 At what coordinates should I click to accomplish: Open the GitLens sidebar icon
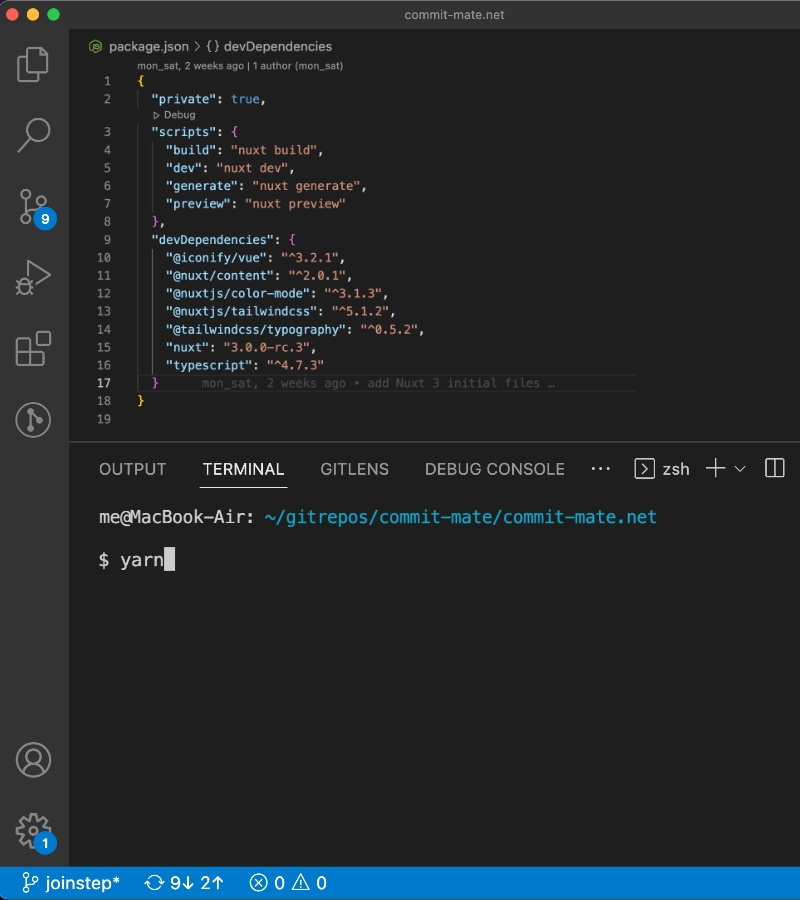click(x=33, y=420)
